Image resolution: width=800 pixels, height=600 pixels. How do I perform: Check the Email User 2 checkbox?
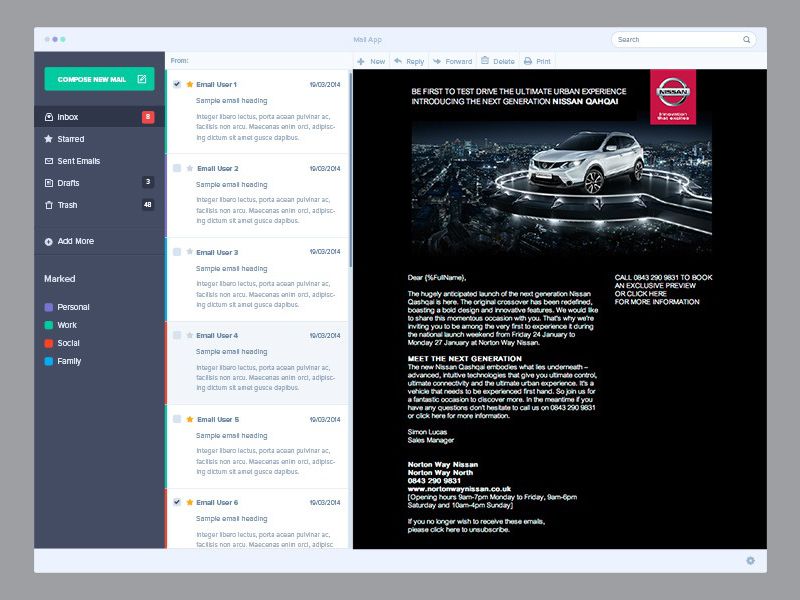[177, 168]
